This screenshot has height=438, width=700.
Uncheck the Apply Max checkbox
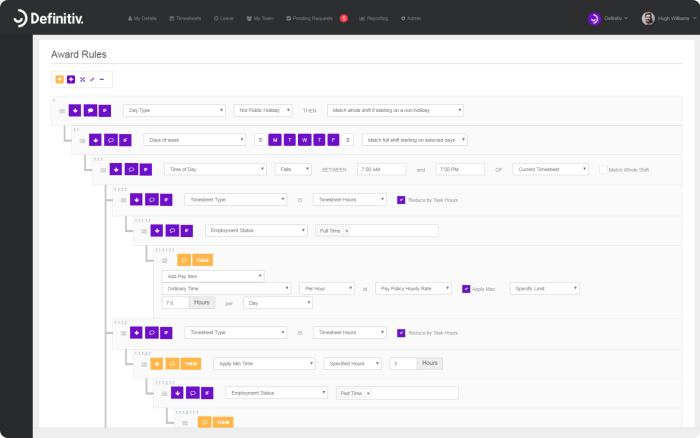pos(466,289)
